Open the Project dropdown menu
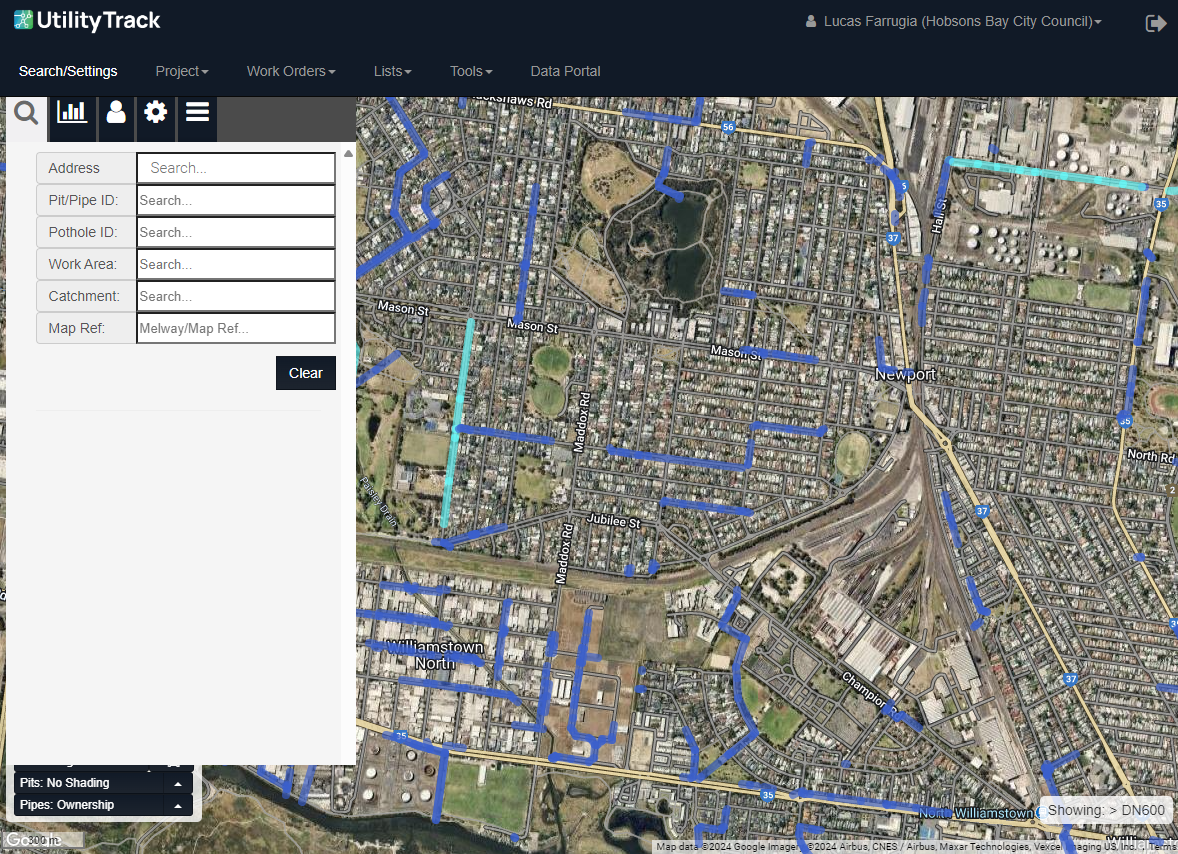The height and width of the screenshot is (854, 1178). [x=181, y=71]
